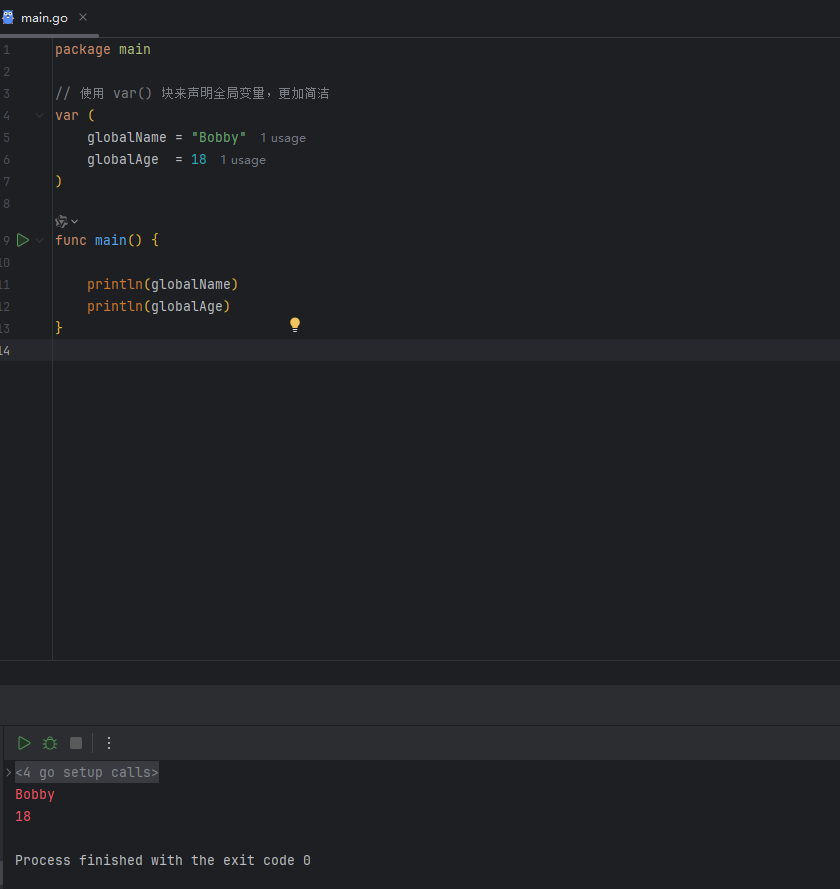Open the run toolbar more options menu
The image size is (840, 889).
pos(109,743)
